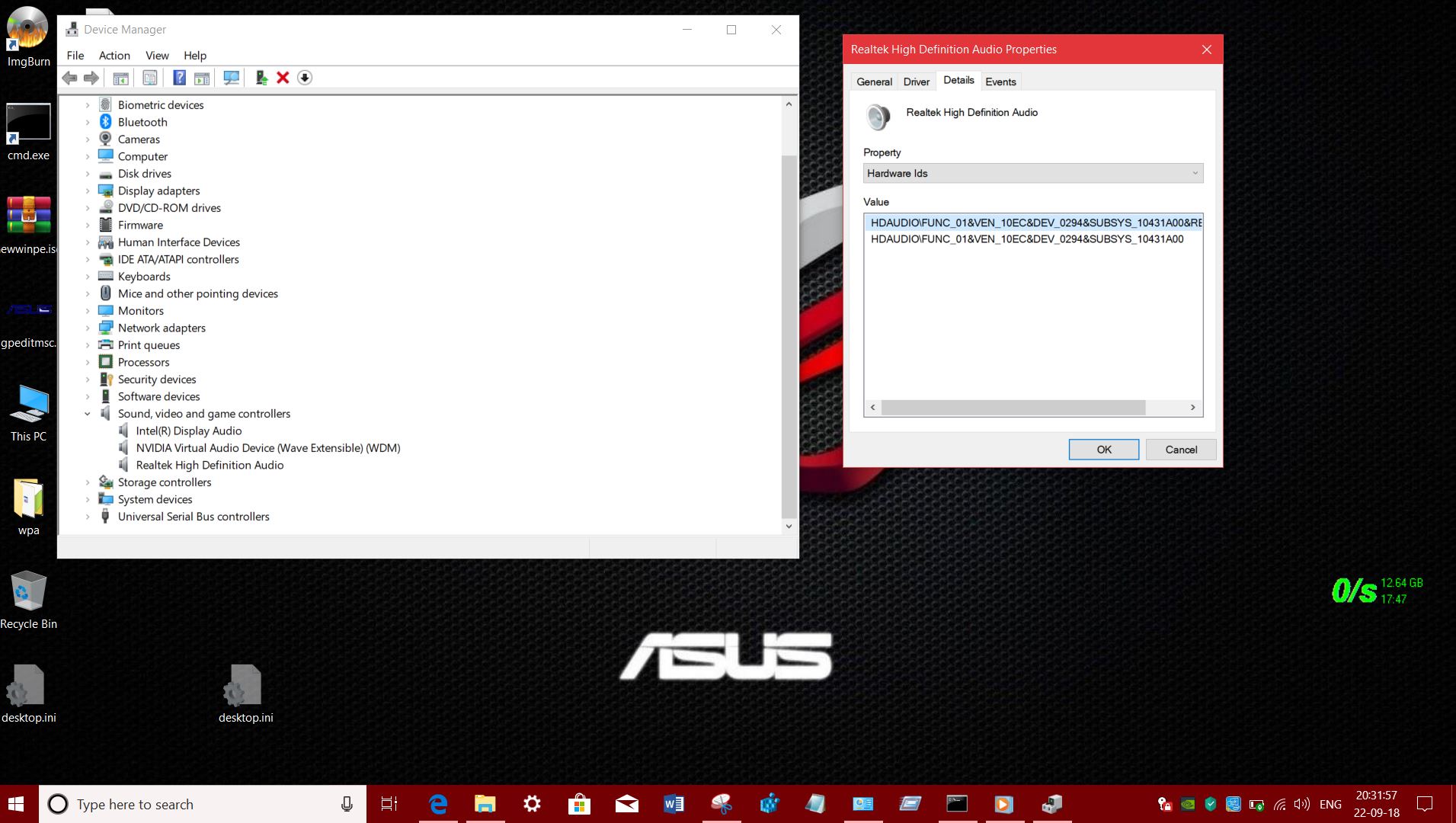Open Microsoft Edge from the taskbar
Viewport: 1456px width, 823px height.
tap(438, 804)
